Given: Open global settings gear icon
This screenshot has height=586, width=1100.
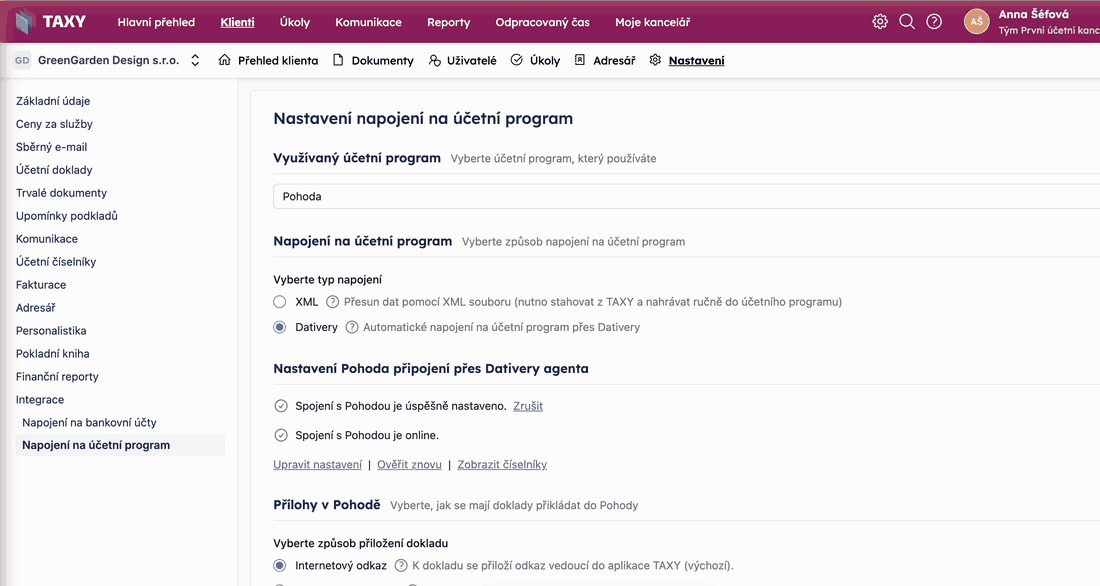Looking at the screenshot, I should click(880, 22).
